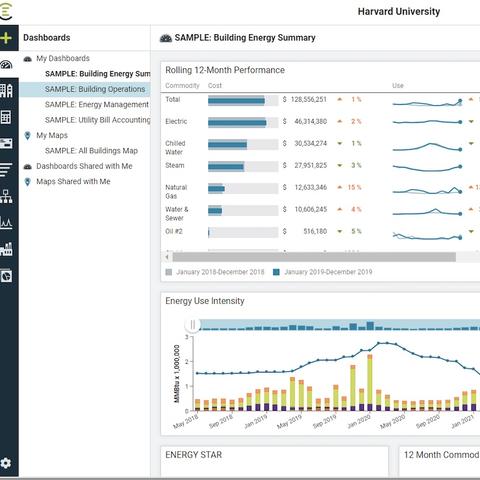Click map pin icon beside My Maps

coord(28,135)
